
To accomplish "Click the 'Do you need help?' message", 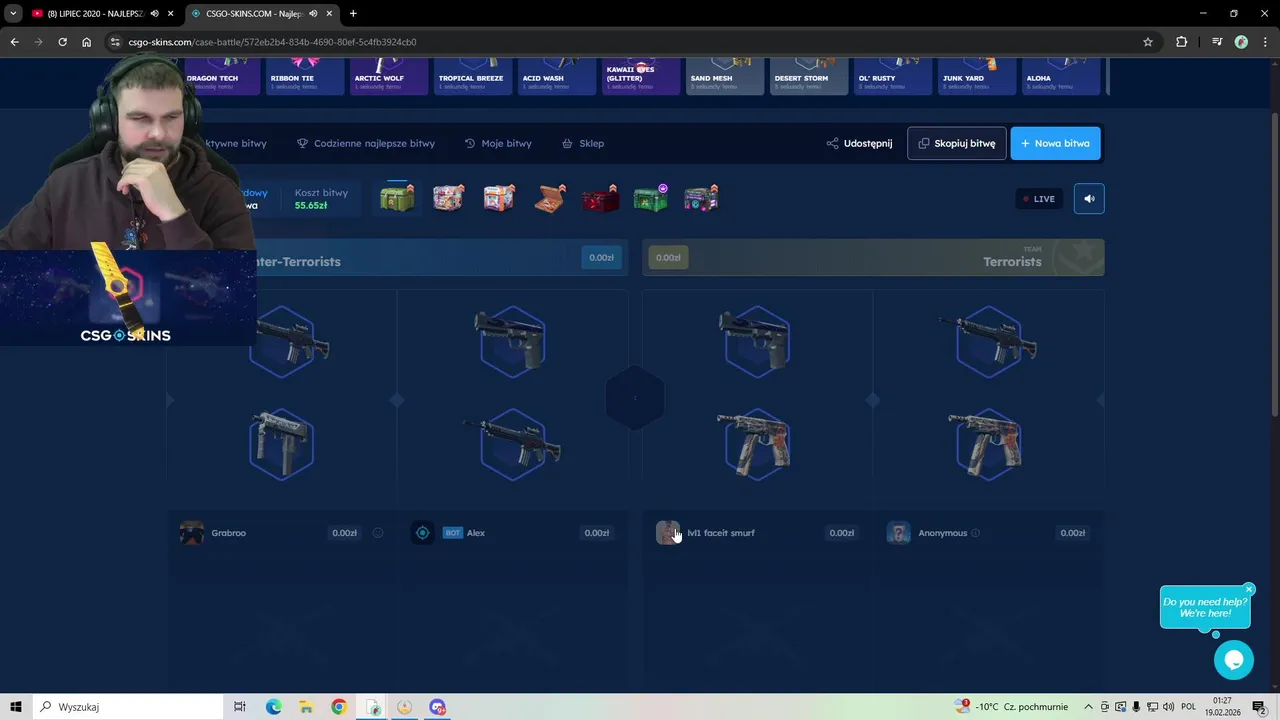I will click(x=1205, y=607).
